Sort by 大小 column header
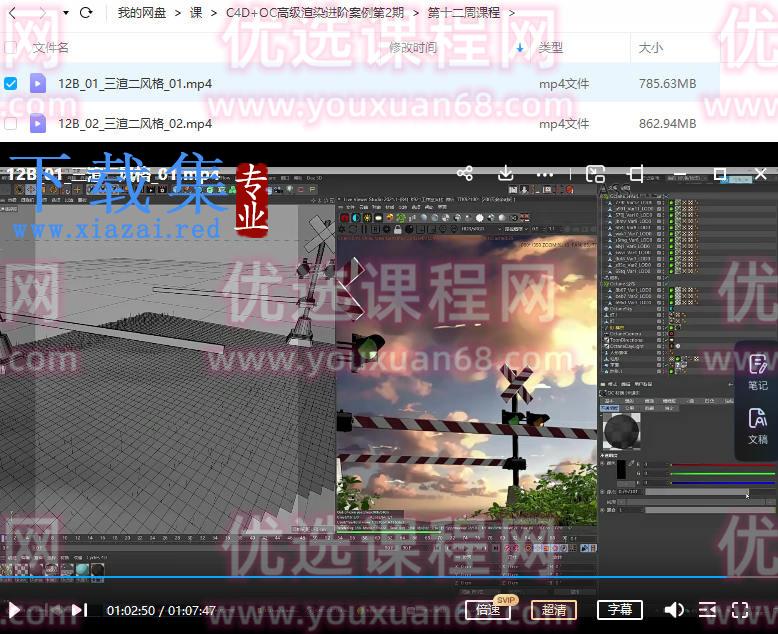 click(x=651, y=48)
